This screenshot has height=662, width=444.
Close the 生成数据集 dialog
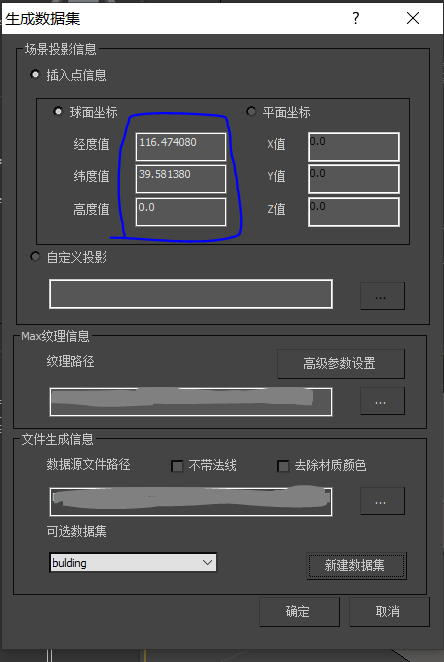(413, 18)
